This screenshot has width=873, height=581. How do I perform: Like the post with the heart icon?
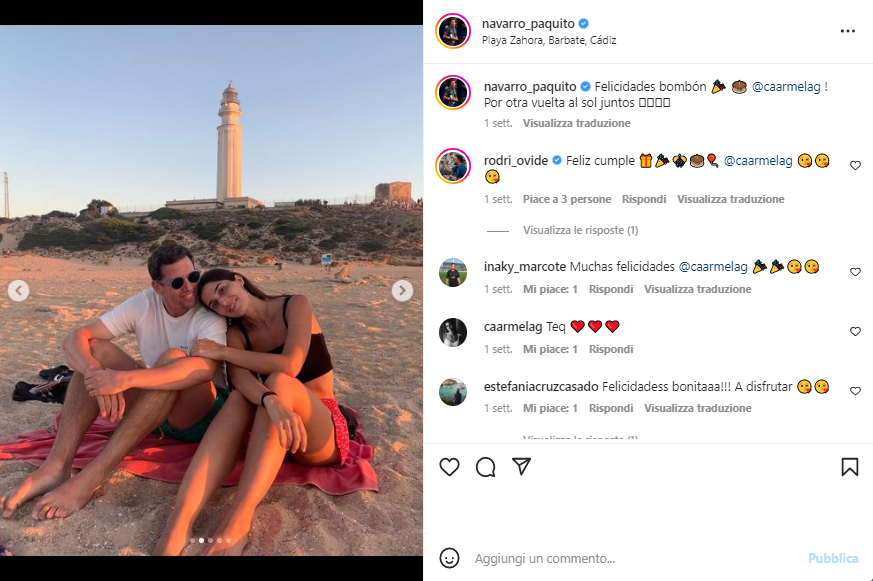pyautogui.click(x=450, y=467)
